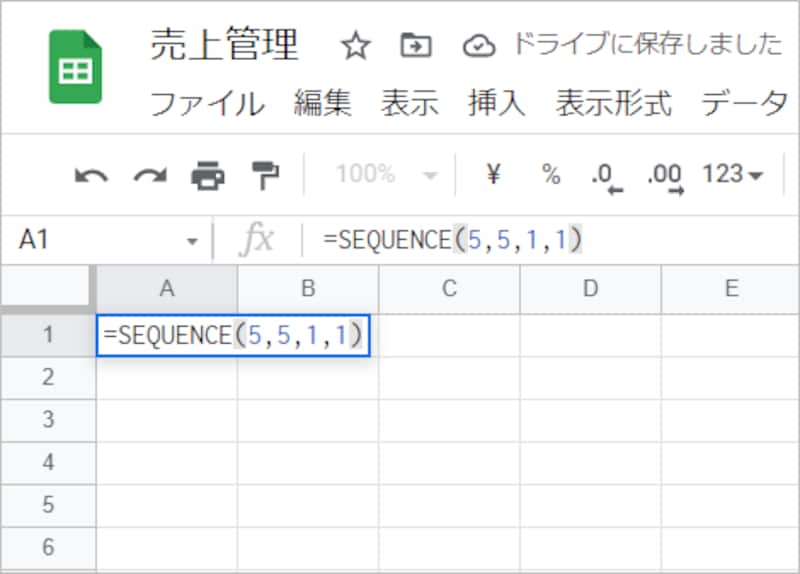Open the 123 number format dropdown
The height and width of the screenshot is (574, 800).
[733, 174]
